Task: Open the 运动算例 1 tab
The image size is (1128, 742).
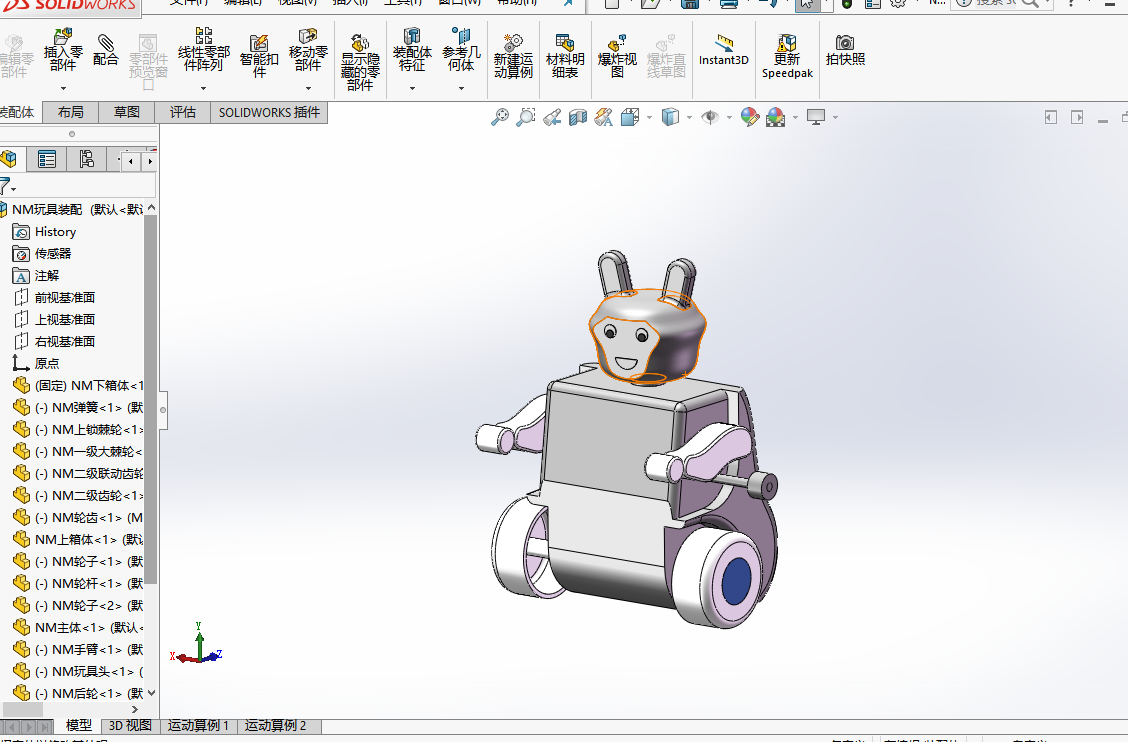Action: coord(198,725)
